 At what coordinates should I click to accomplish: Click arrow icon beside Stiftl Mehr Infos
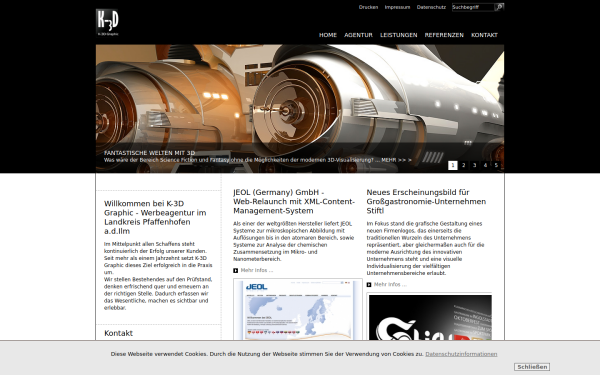(x=369, y=285)
